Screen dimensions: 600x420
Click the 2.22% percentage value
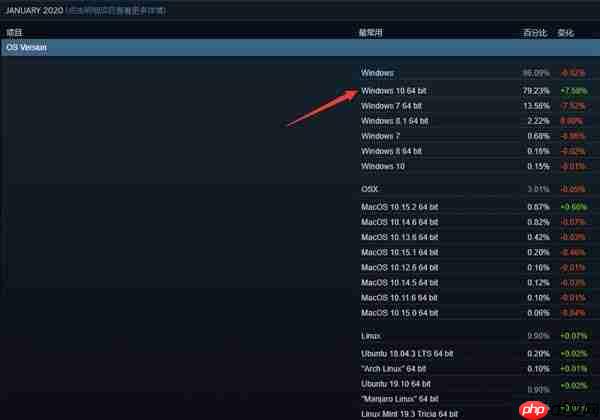pyautogui.click(x=538, y=121)
